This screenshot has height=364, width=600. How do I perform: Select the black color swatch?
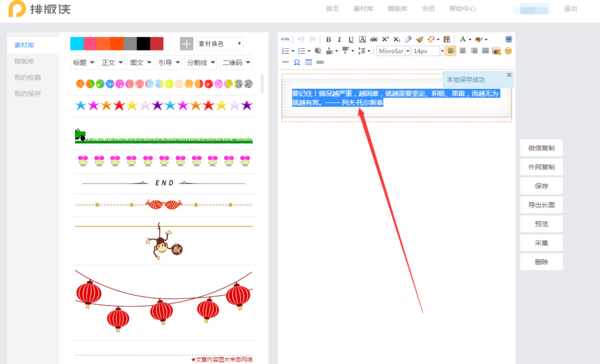click(x=143, y=44)
